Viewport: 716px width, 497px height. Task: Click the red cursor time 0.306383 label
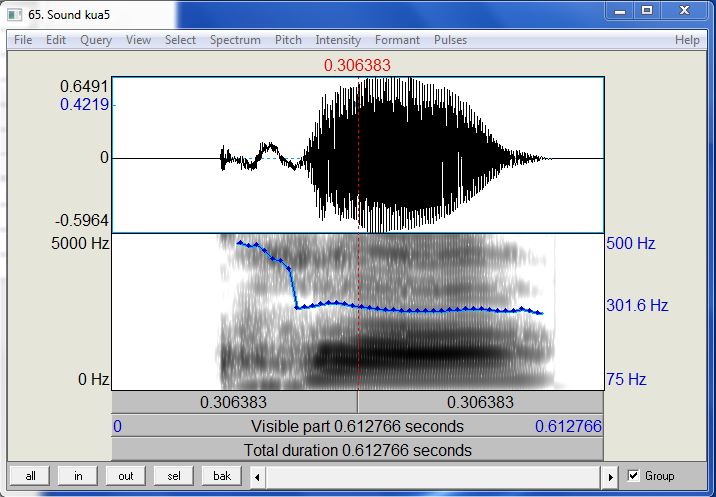tap(357, 65)
